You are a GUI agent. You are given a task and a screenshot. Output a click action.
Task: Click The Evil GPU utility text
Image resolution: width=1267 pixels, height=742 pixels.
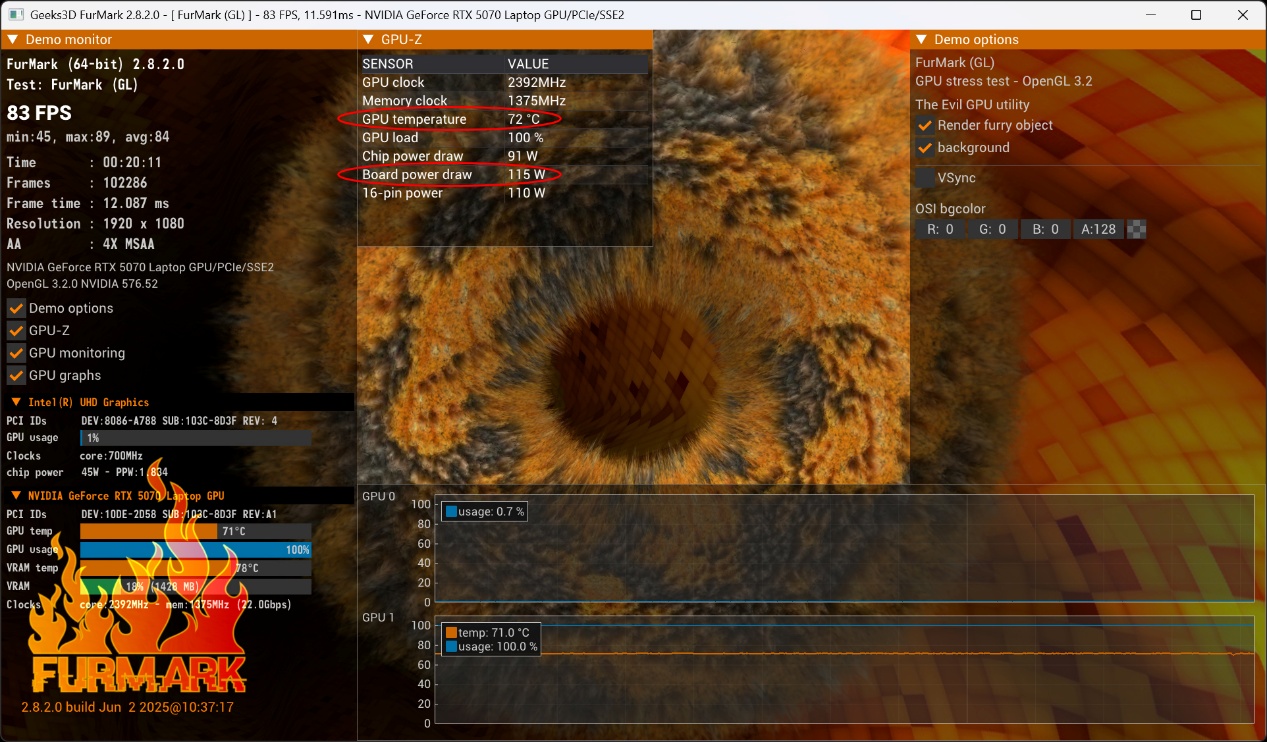point(972,104)
